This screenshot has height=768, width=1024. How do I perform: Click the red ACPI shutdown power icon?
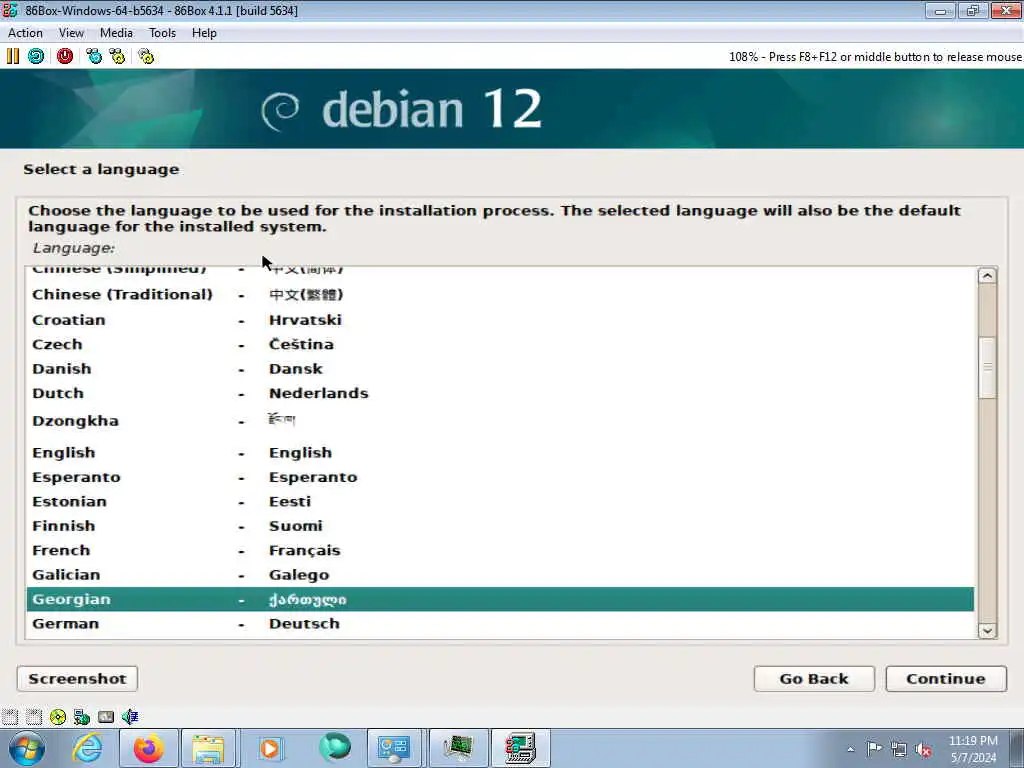65,56
